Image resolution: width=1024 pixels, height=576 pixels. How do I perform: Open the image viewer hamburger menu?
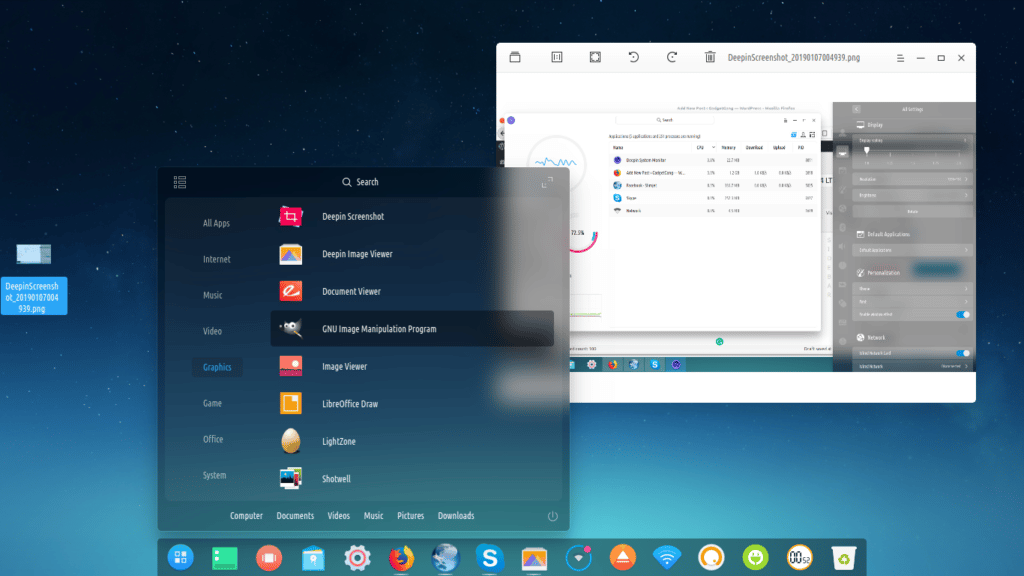(900, 57)
